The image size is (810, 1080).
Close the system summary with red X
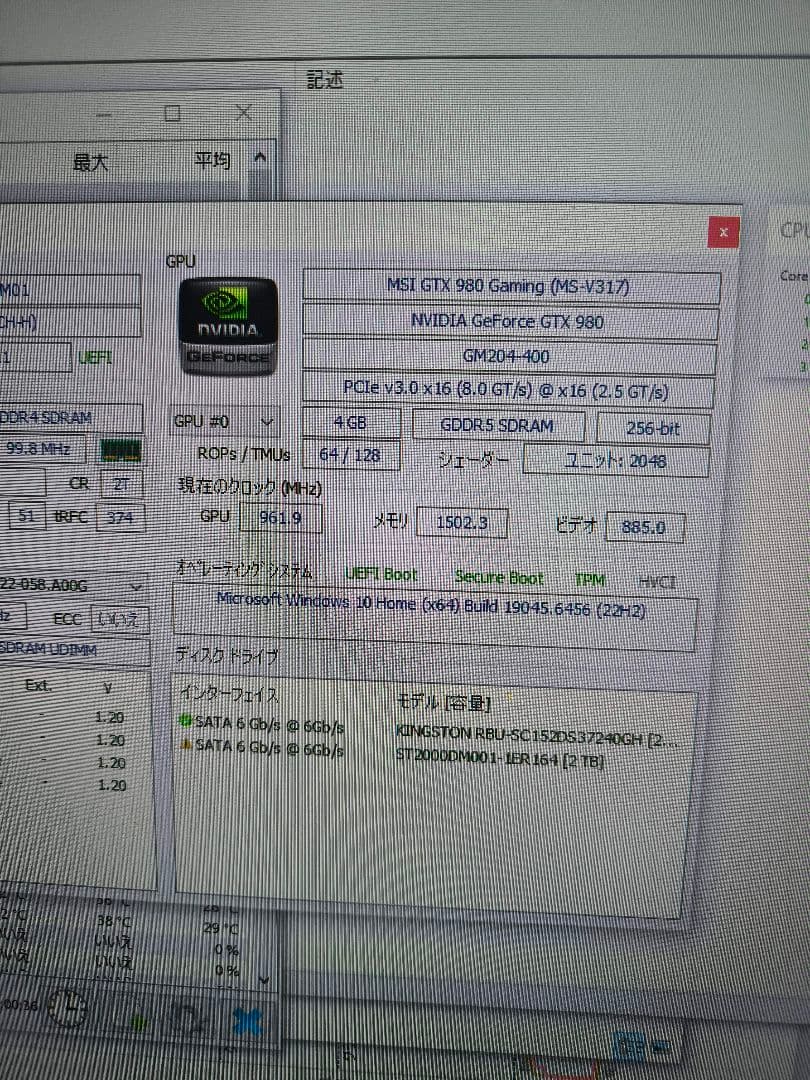click(723, 232)
